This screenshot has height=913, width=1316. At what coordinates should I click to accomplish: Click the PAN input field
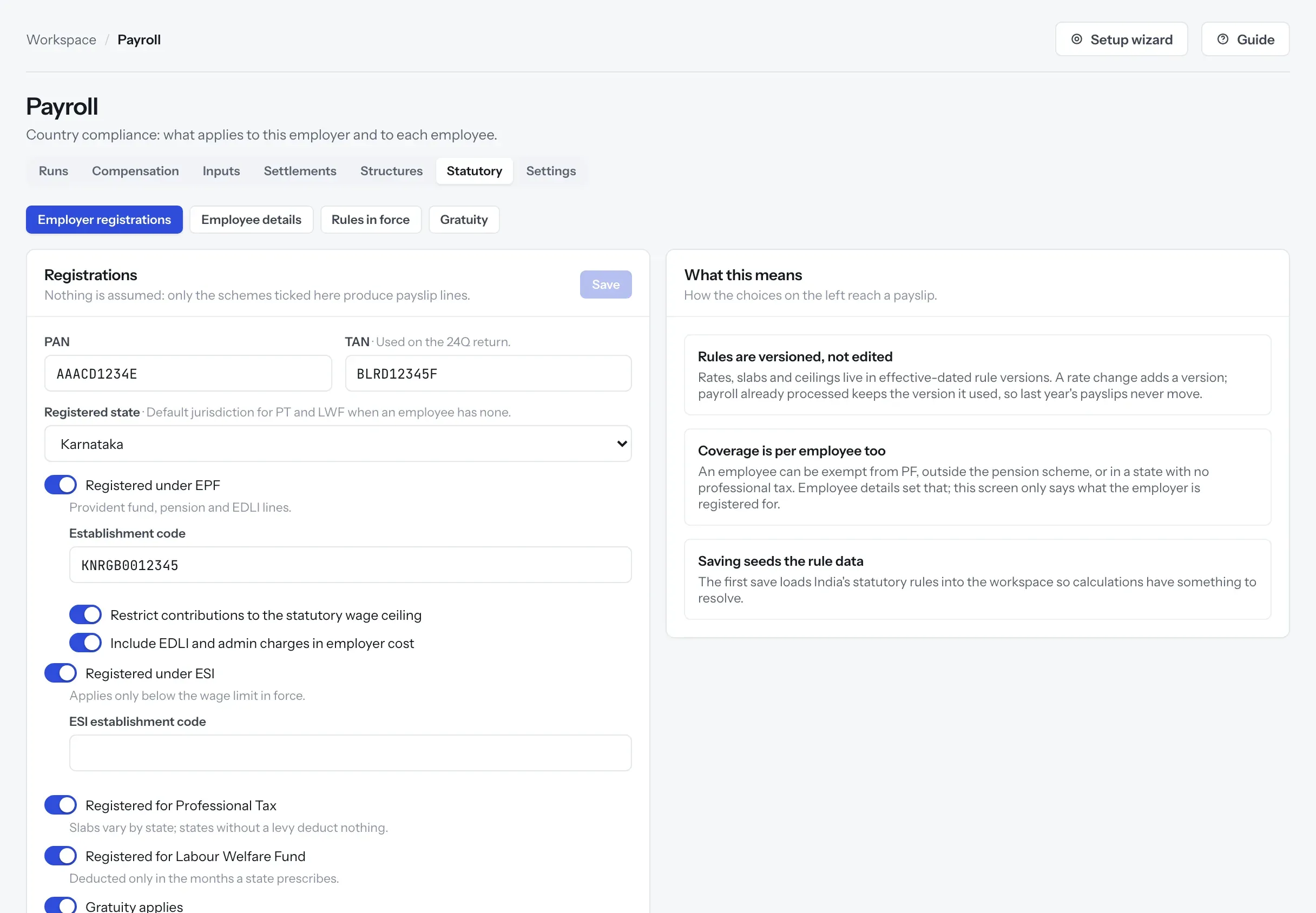point(188,374)
